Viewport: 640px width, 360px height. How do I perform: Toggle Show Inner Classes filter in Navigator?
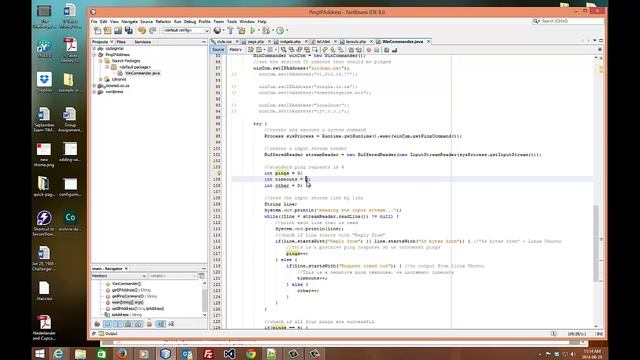pyautogui.click(x=138, y=324)
